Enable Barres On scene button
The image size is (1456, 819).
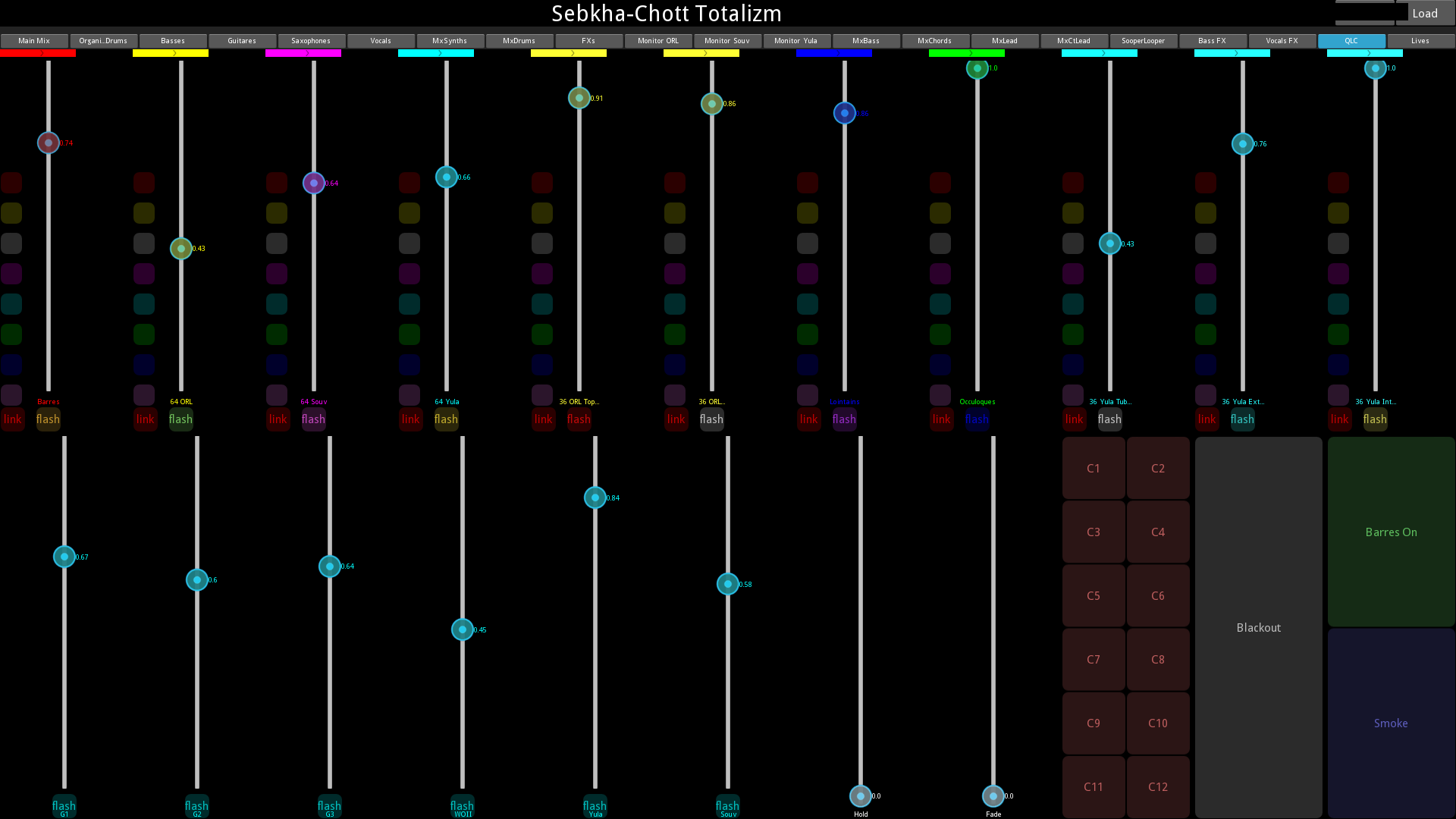point(1391,531)
